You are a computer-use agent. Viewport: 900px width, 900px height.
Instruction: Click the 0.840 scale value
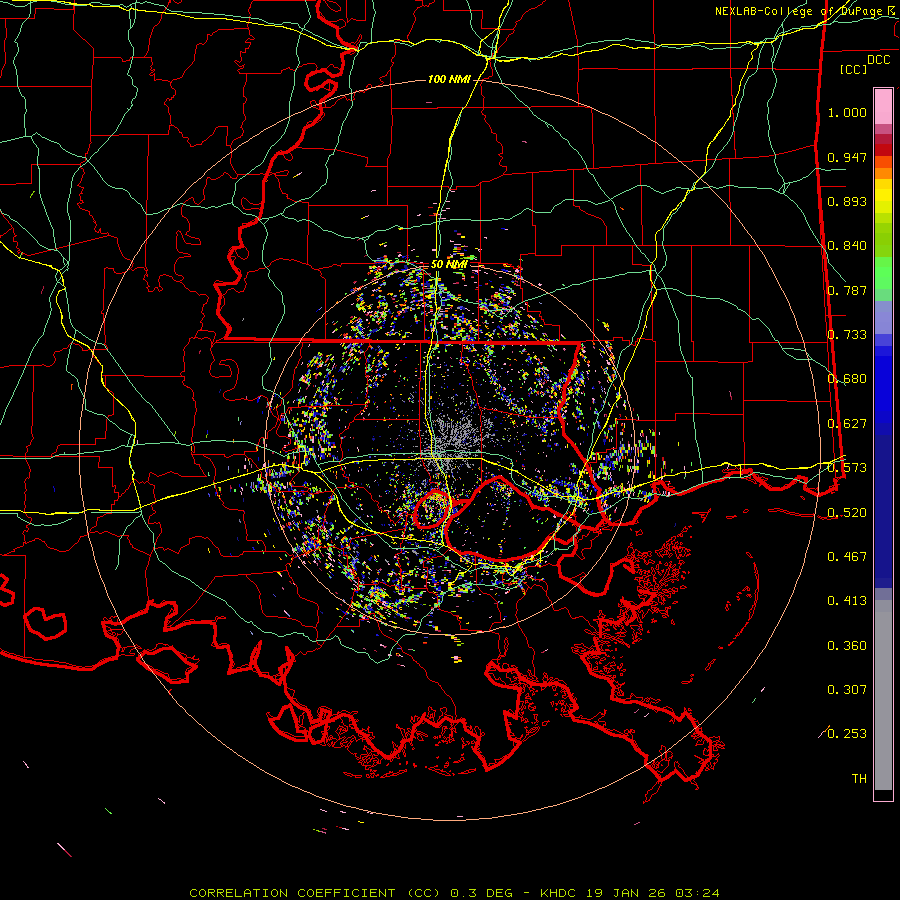(x=847, y=246)
